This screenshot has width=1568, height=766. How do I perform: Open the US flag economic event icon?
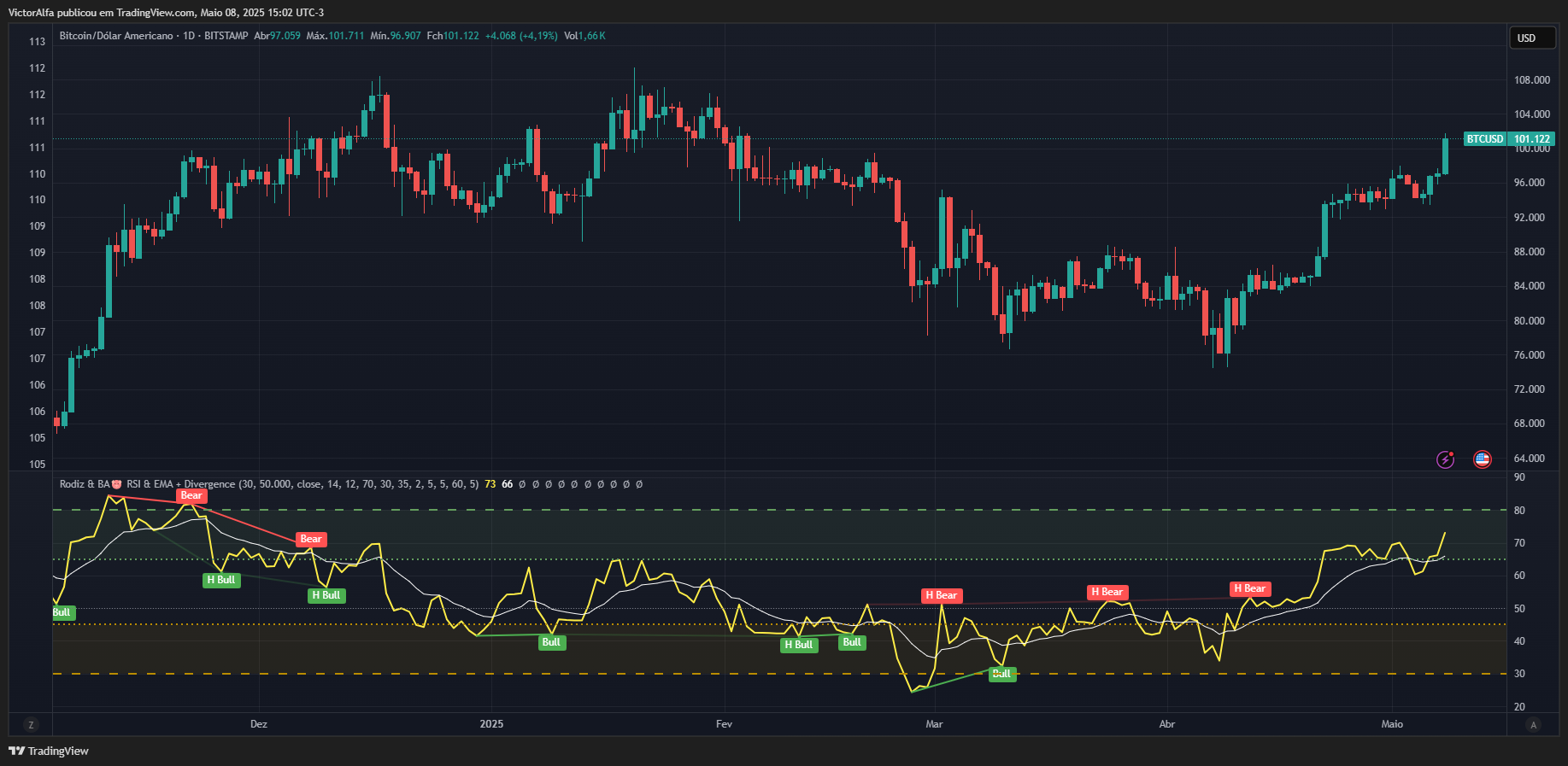pos(1483,459)
